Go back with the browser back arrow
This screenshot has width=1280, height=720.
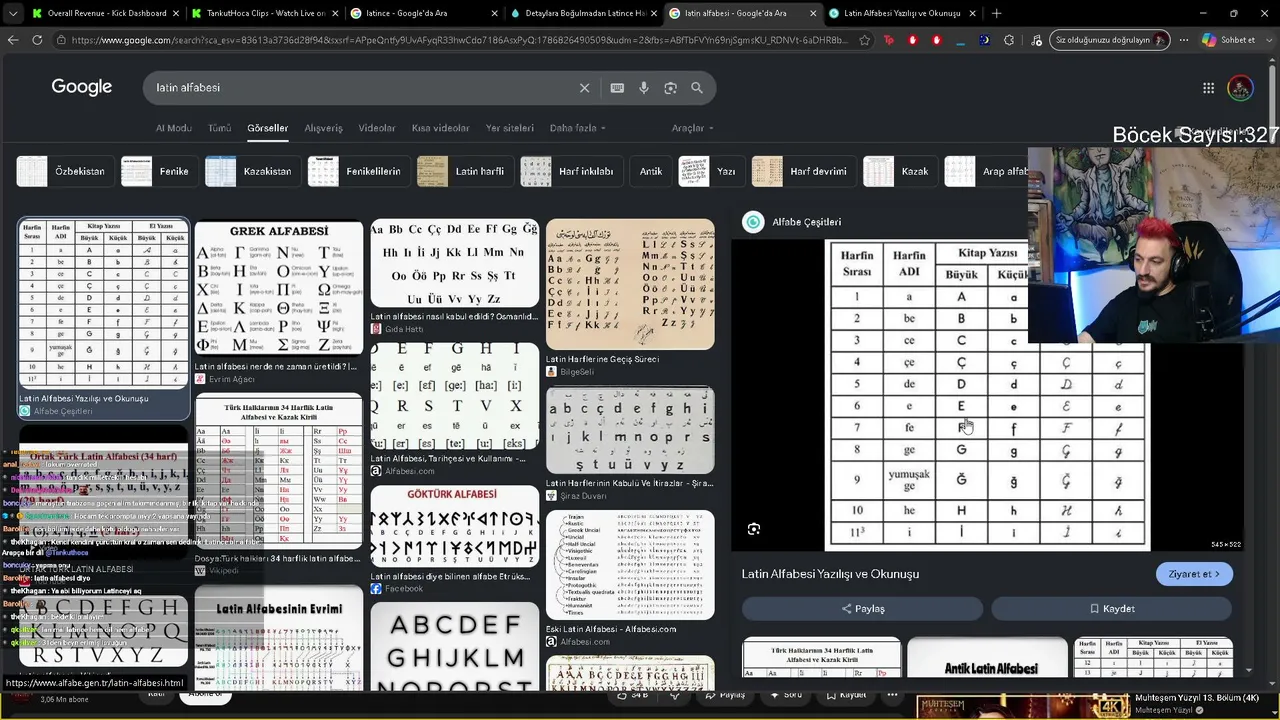[13, 40]
